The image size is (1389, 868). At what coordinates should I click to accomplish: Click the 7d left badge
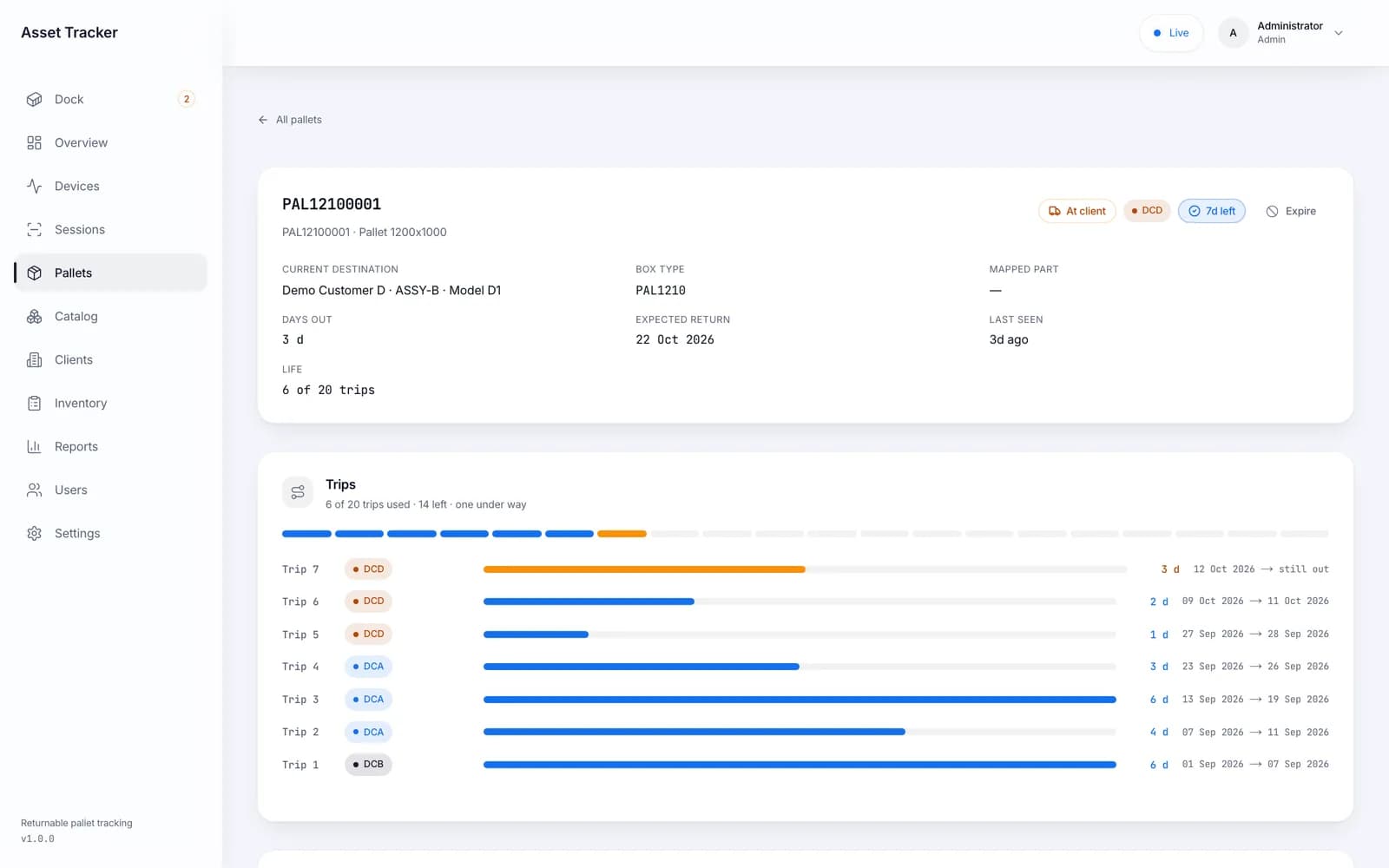click(1212, 211)
